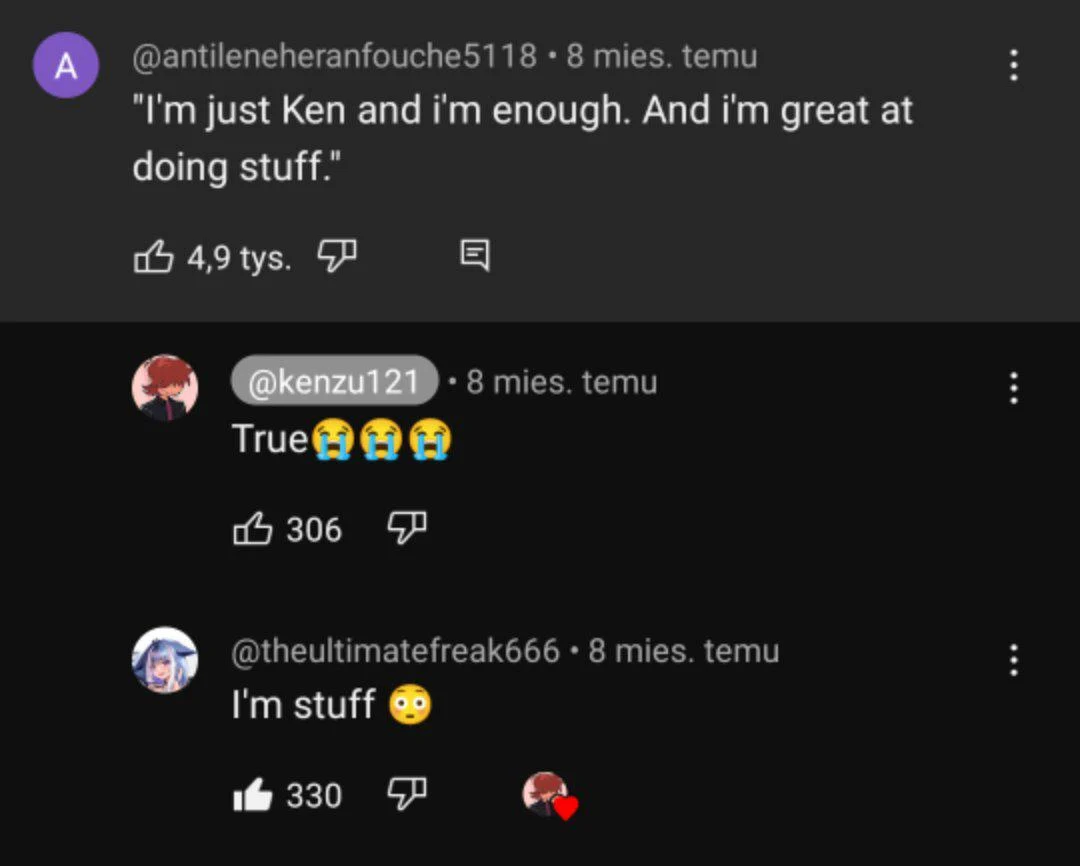This screenshot has height=866, width=1080.
Task: Remove like from "I'm stuff" reply
Action: [253, 796]
